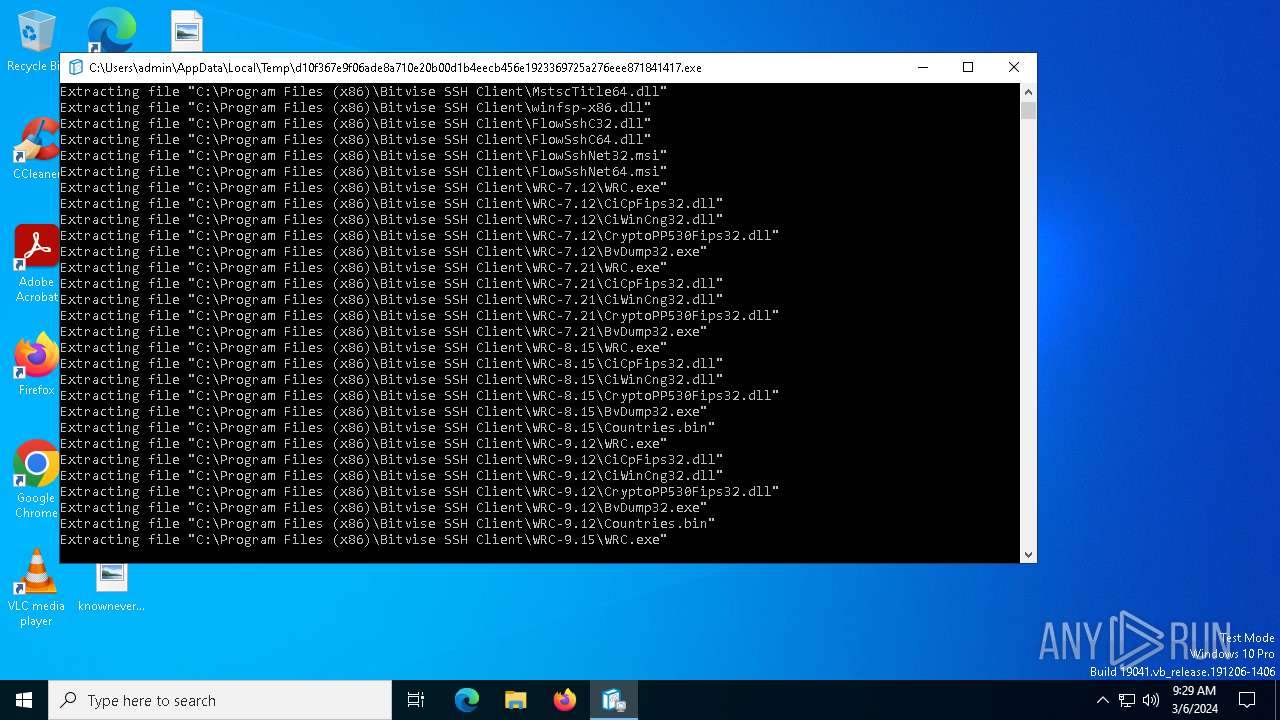Screen dimensions: 1280x720
Task: Open Task View from the taskbar
Action: point(416,700)
